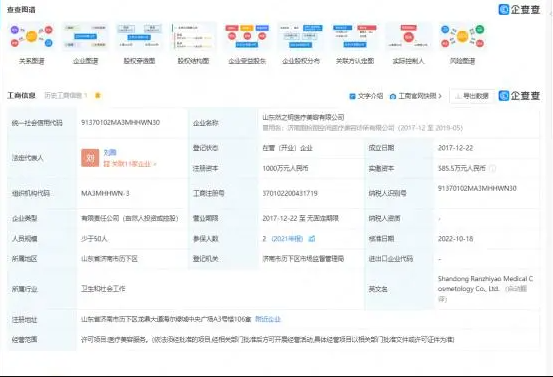The height and width of the screenshot is (377, 553).
Task: Open the 风险图谱 thumbnail
Action: (x=462, y=37)
